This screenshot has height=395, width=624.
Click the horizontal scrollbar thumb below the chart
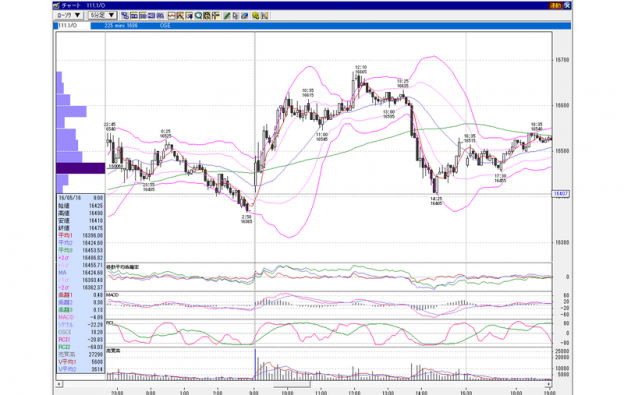[292, 385]
